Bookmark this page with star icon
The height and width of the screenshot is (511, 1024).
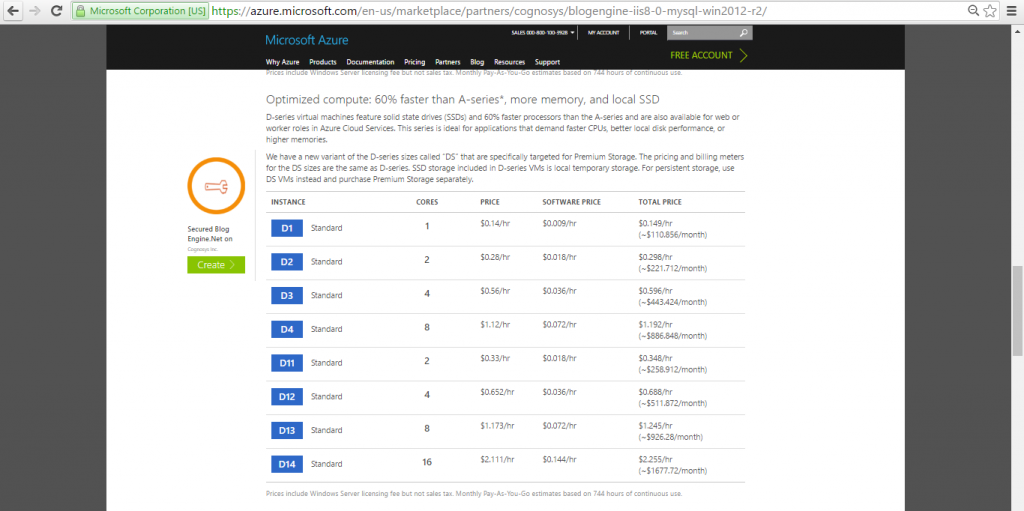click(989, 11)
